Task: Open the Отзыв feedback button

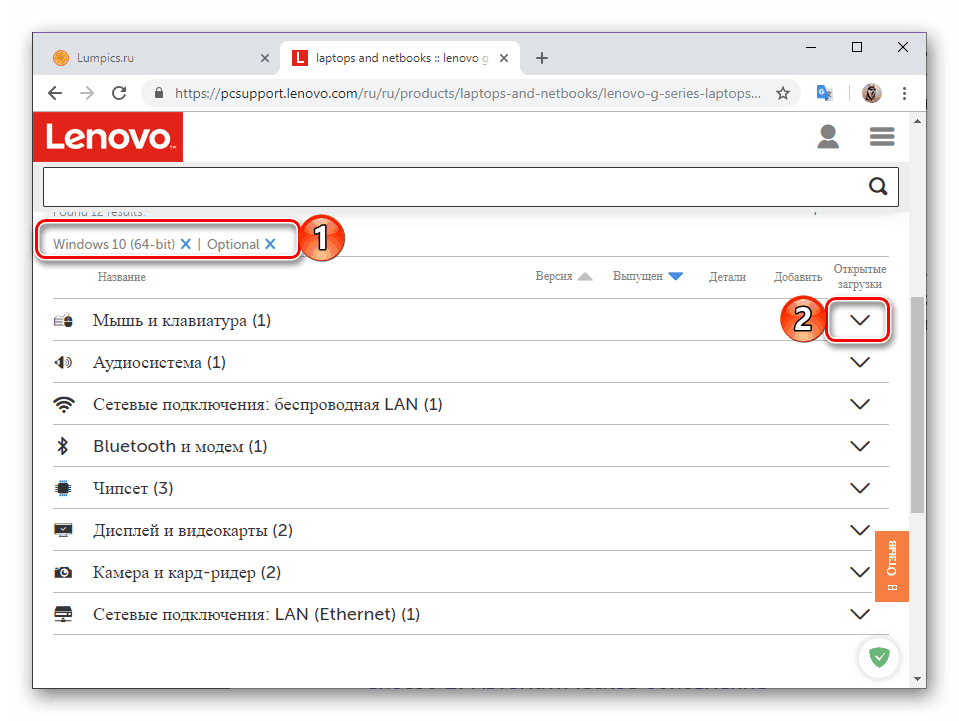Action: pyautogui.click(x=892, y=566)
